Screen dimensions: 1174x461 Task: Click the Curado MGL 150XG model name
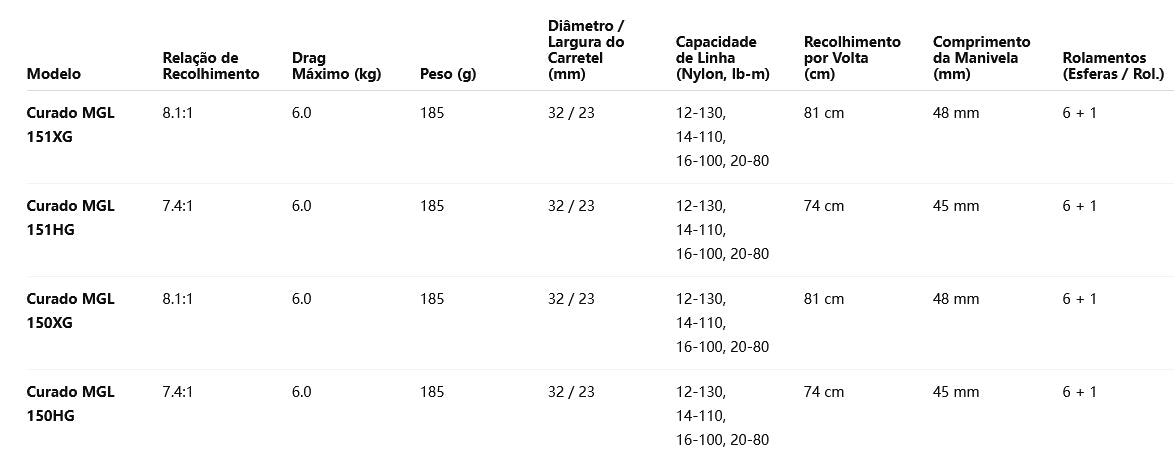pos(71,311)
